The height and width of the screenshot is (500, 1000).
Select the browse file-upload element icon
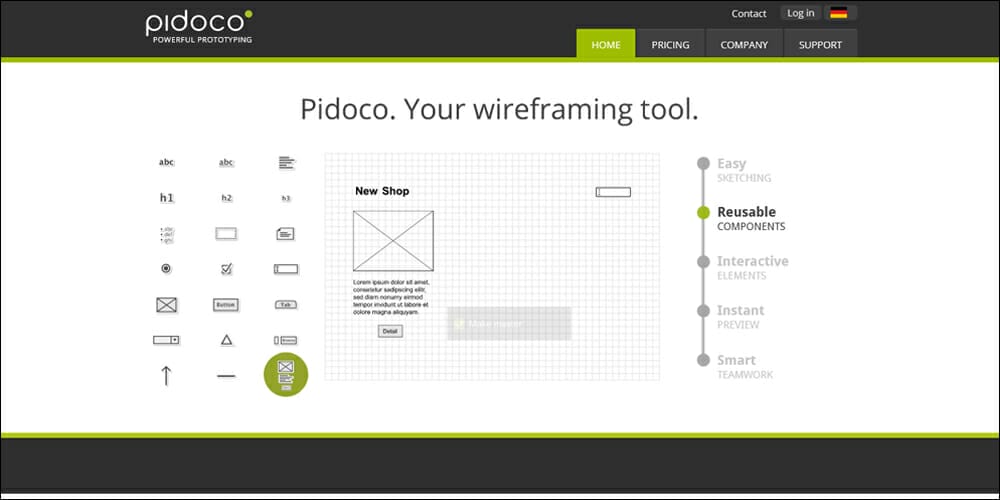pyautogui.click(x=286, y=340)
